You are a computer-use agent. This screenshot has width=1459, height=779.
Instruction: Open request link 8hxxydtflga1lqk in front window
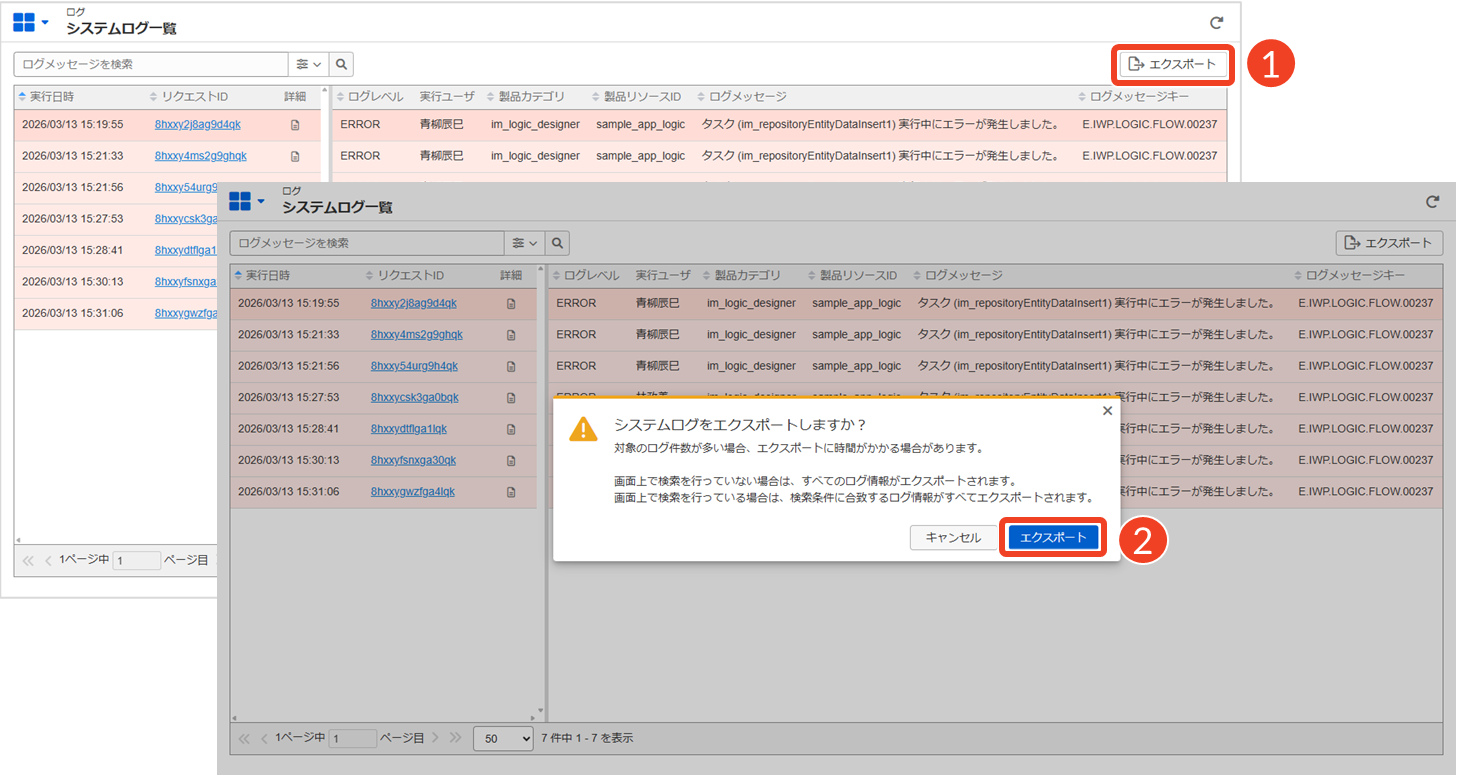409,429
